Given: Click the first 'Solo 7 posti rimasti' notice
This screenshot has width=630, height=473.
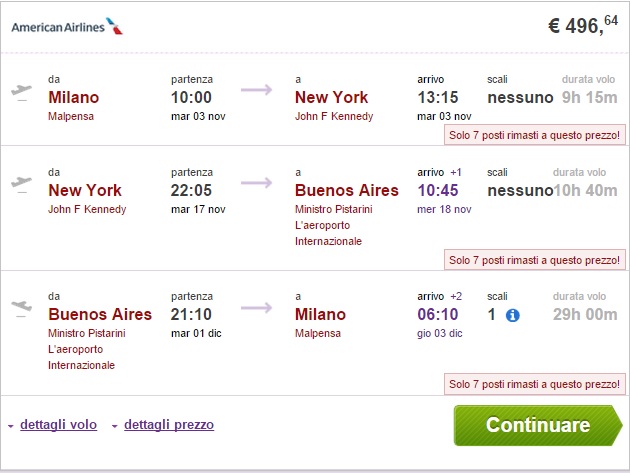Looking at the screenshot, I should coord(534,134).
